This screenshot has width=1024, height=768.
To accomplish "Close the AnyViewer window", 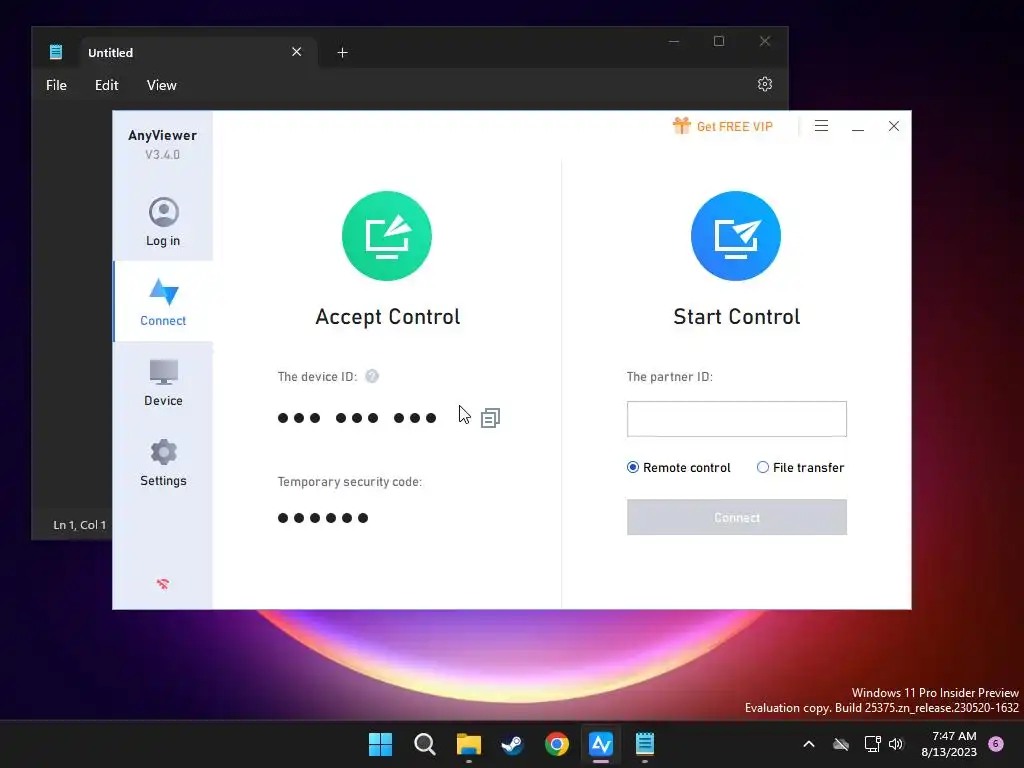I will 894,126.
